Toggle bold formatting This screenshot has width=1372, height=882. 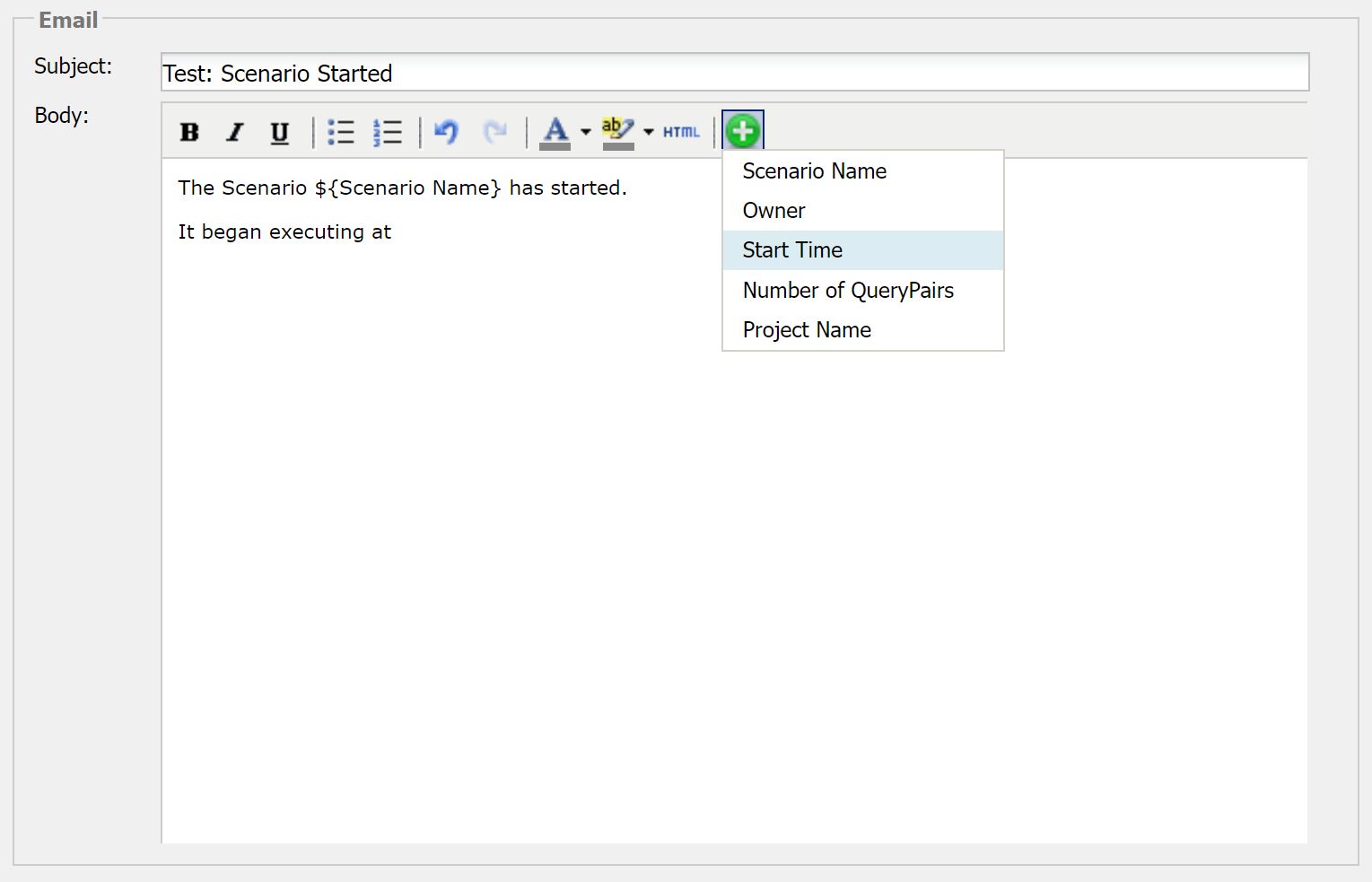point(189,132)
